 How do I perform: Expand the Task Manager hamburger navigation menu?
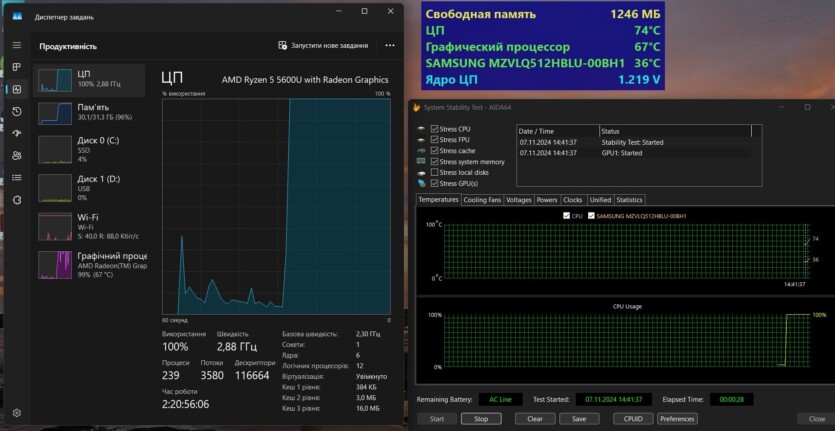tap(16, 46)
